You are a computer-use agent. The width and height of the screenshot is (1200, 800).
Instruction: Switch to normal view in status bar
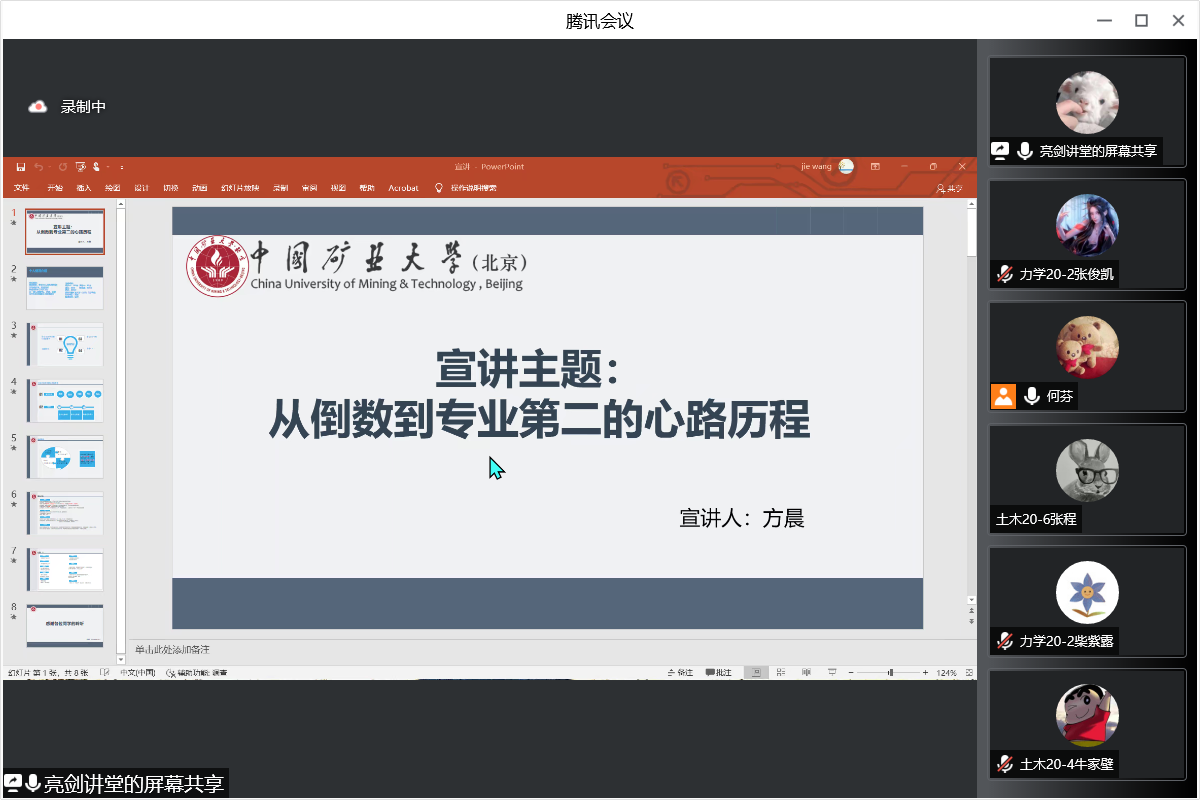pyautogui.click(x=757, y=673)
